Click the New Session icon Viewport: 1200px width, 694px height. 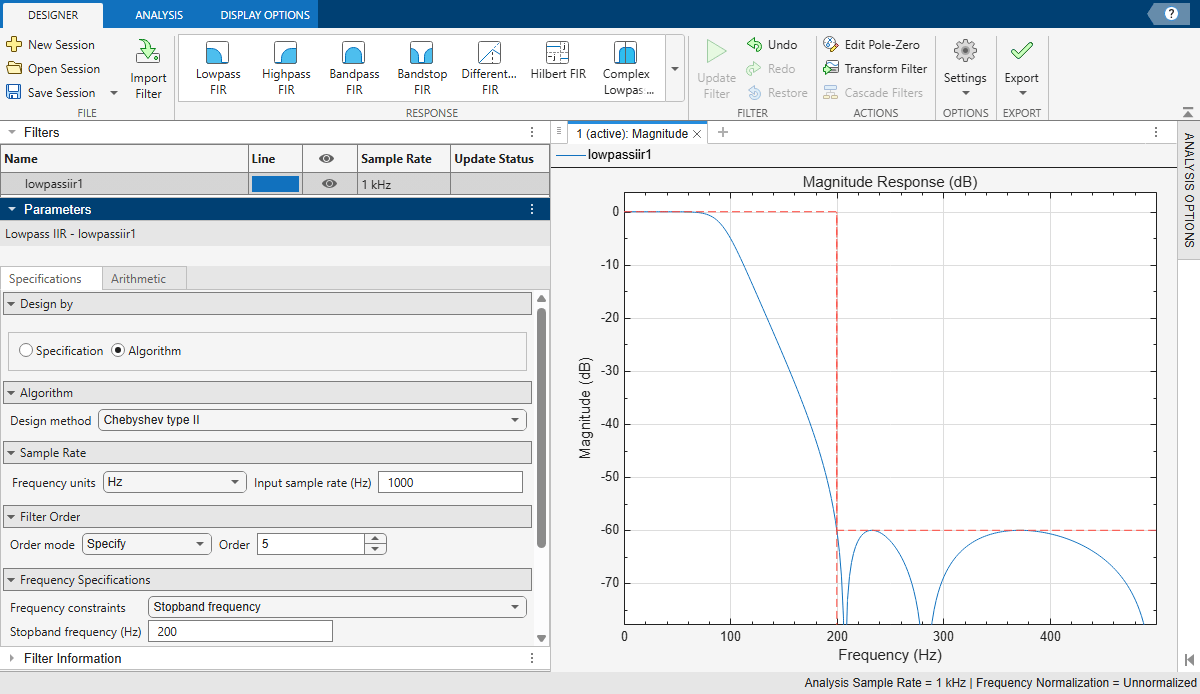tap(14, 45)
